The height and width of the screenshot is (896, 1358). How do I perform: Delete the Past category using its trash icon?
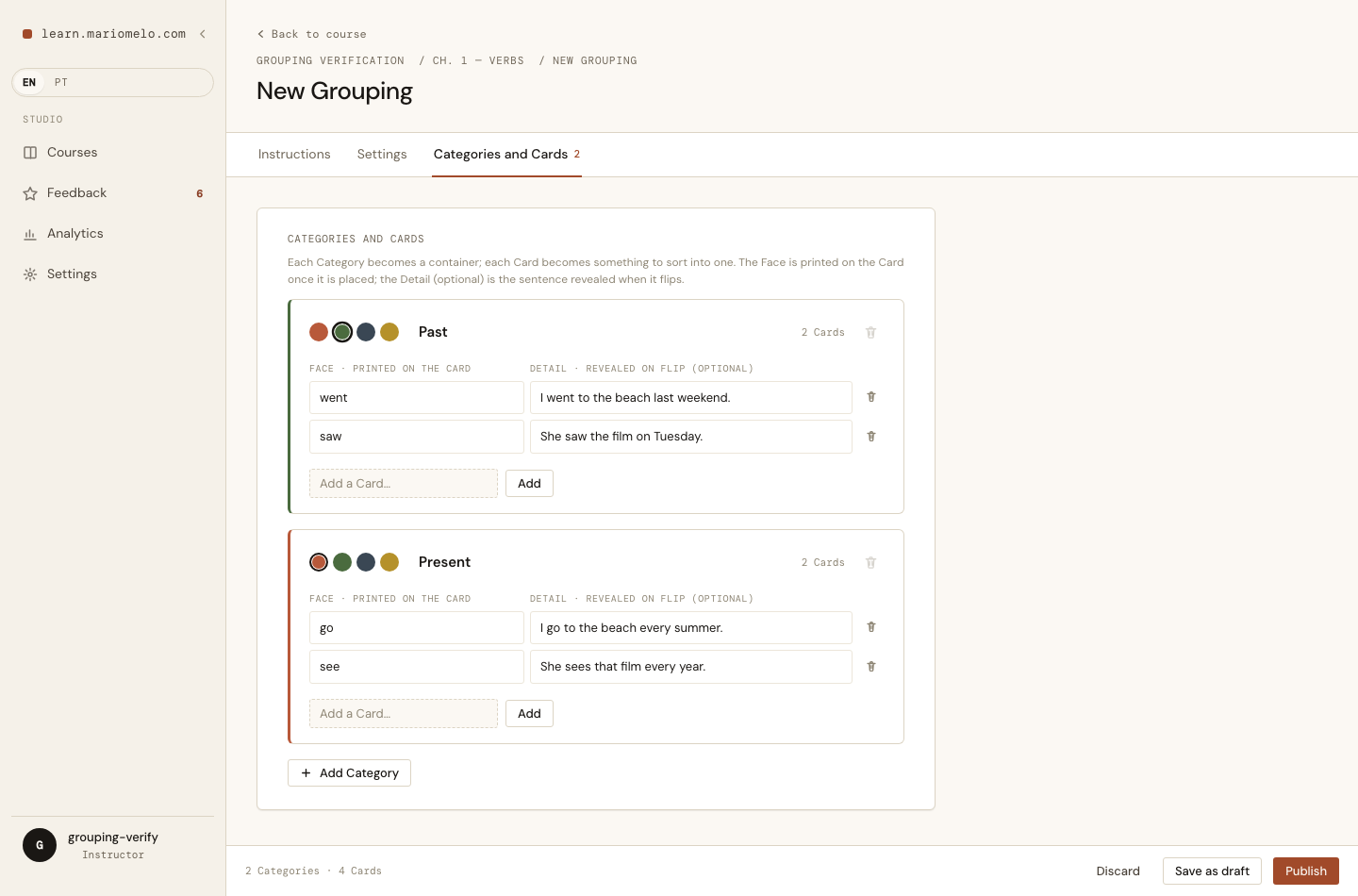pos(870,332)
